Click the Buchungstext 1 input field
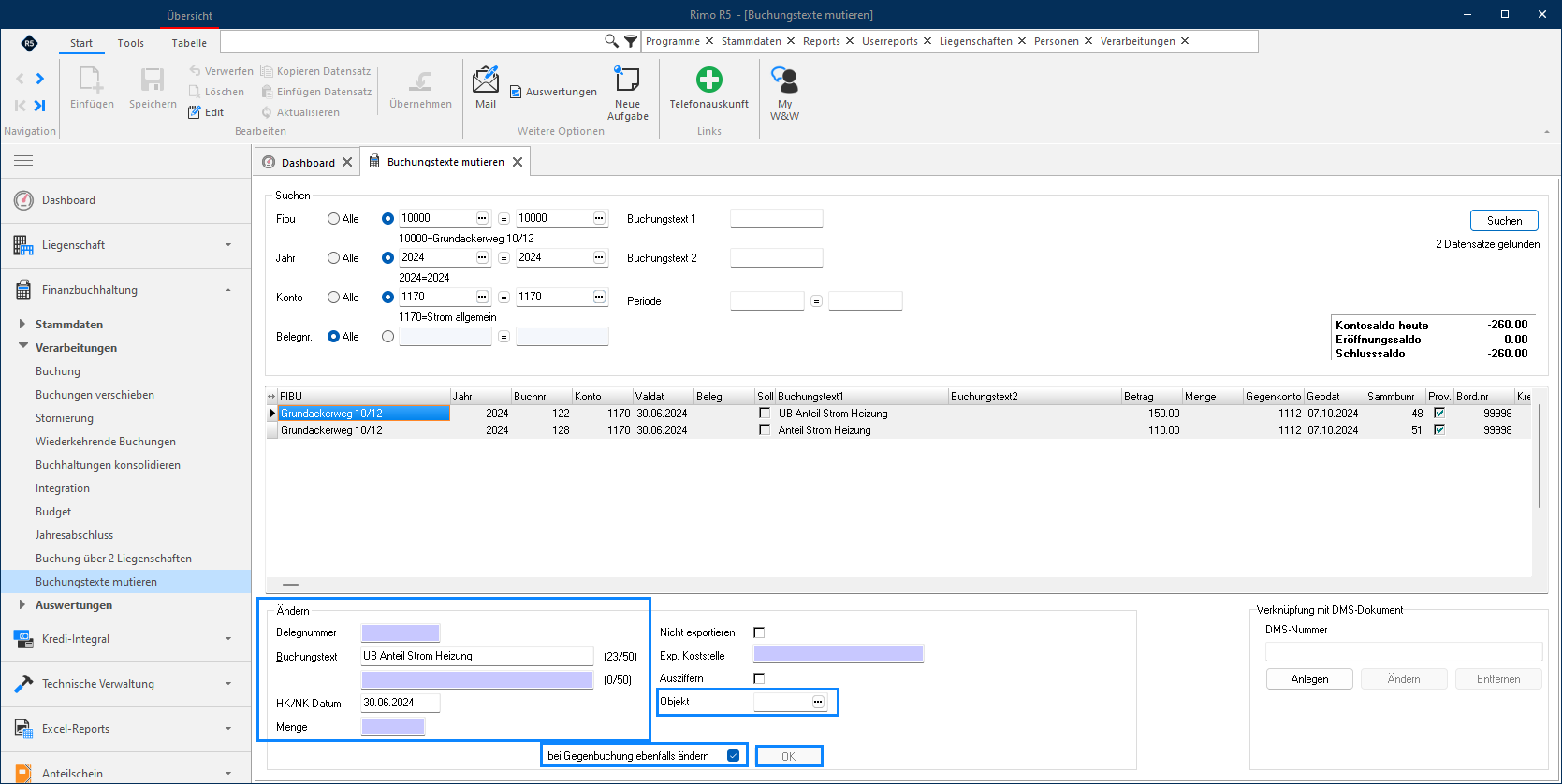 point(776,218)
